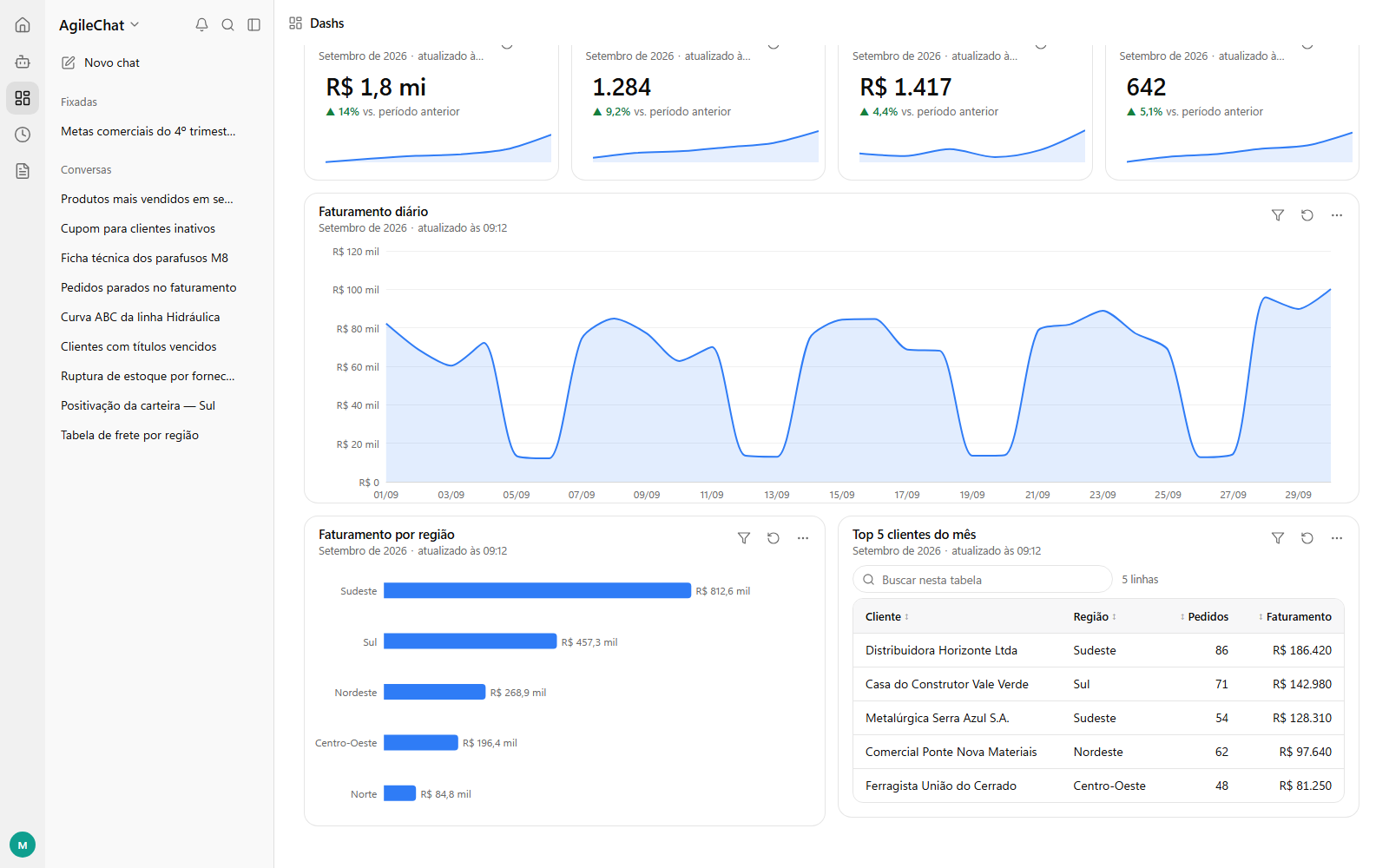Refresh the Top 5 clientes table
The height and width of the screenshot is (868, 1389).
[x=1307, y=538]
